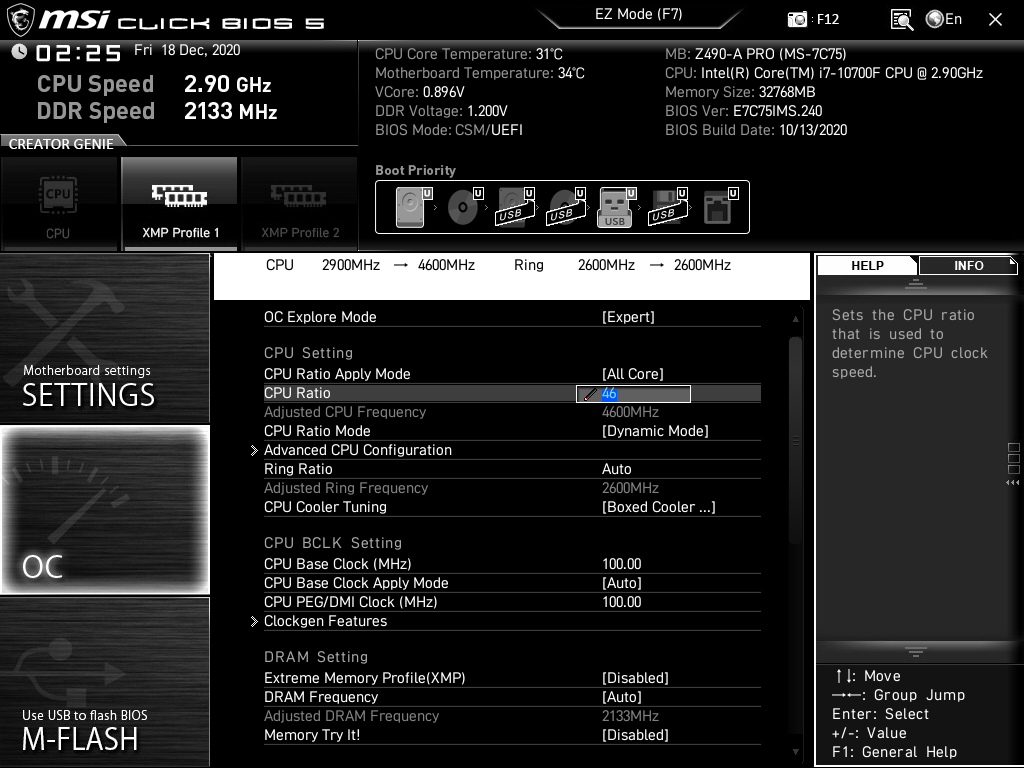Screen dimensions: 1024x768
Task: Click the BIOS Ver E7C75IMS.240 text
Action: [x=743, y=111]
